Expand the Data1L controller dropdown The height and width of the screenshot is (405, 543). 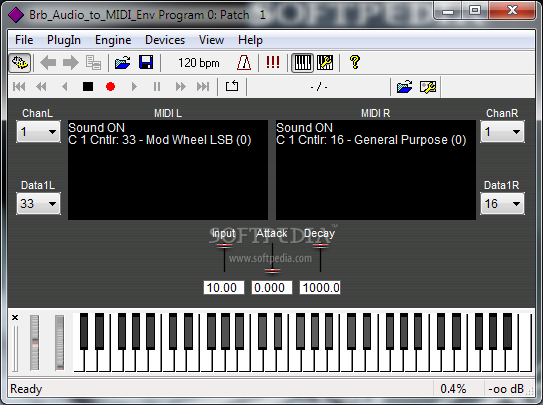[38, 204]
